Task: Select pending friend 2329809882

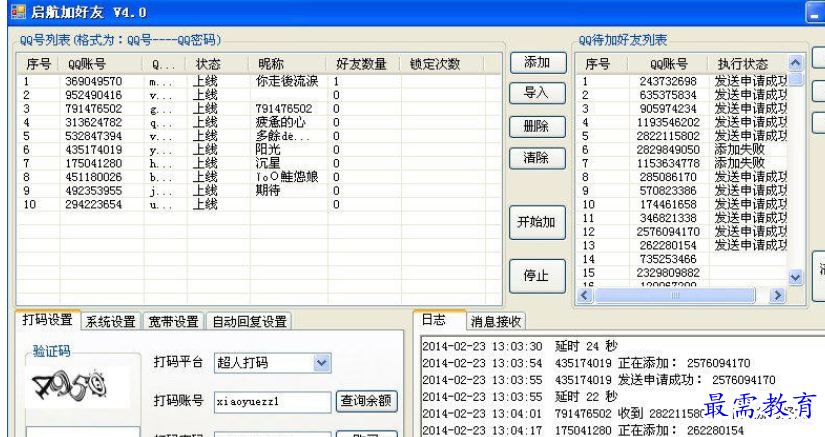Action: point(682,273)
